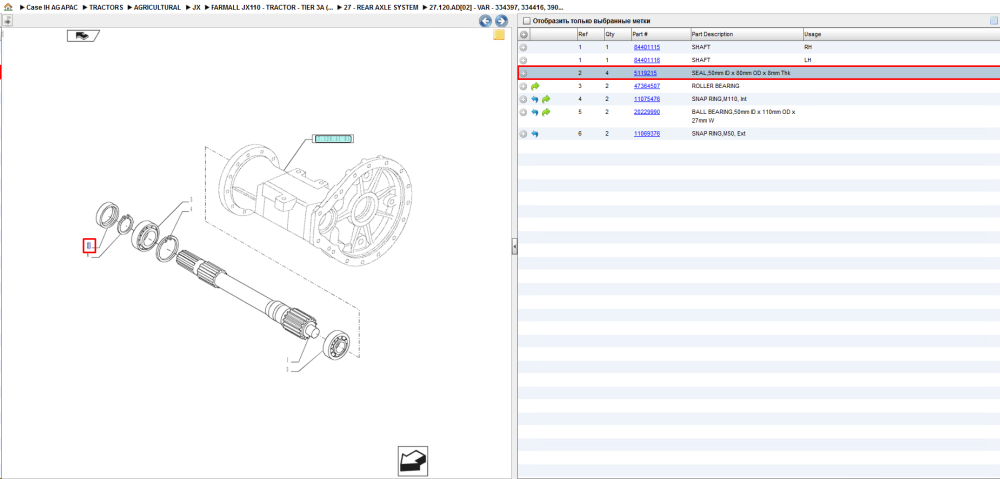Open 'Case IH AG APAC' breadcrumb
Image resolution: width=1000 pixels, height=479 pixels.
52,7
